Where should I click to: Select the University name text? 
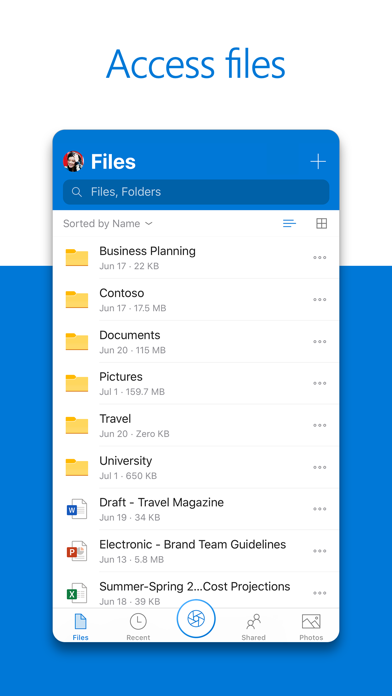tap(126, 461)
